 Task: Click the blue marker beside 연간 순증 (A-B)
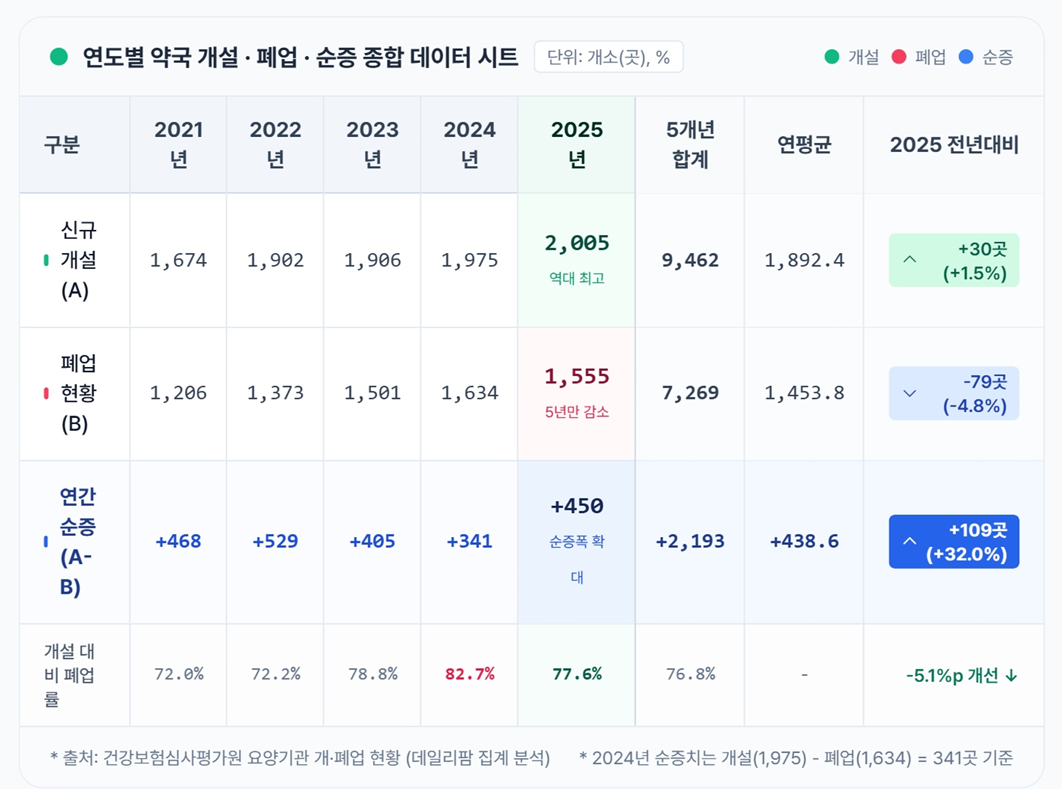coord(46,541)
